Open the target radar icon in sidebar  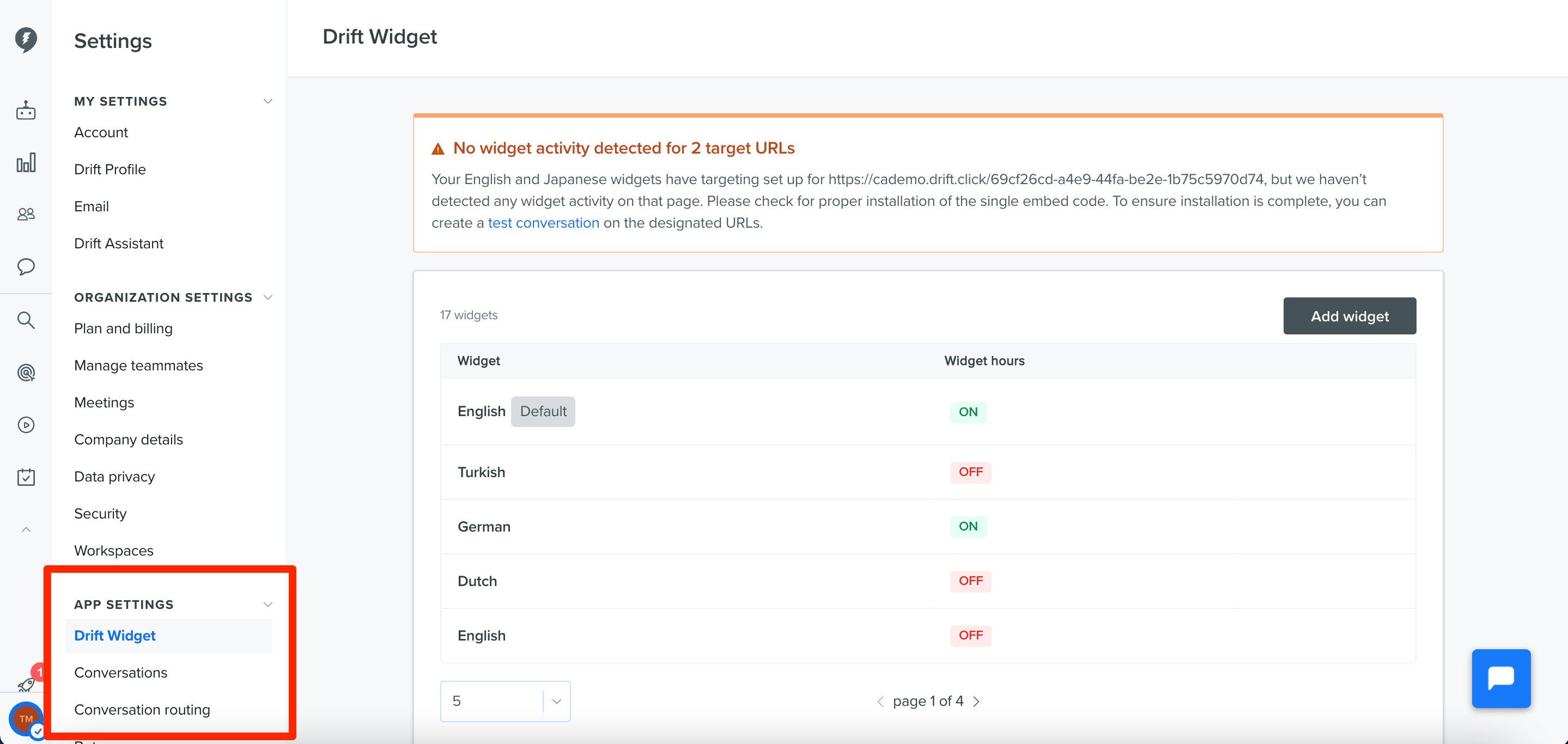(x=26, y=373)
